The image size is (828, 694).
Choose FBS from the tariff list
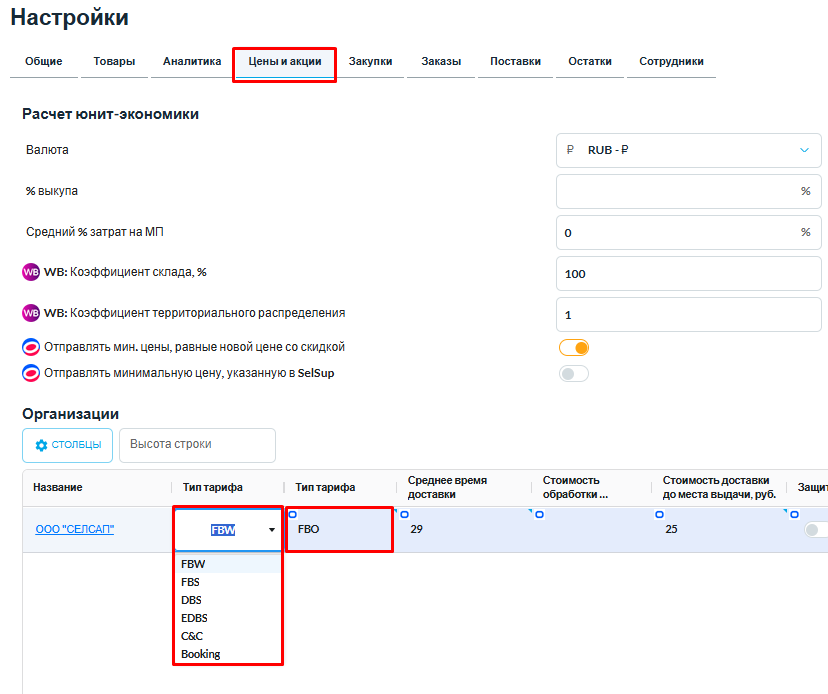click(190, 582)
